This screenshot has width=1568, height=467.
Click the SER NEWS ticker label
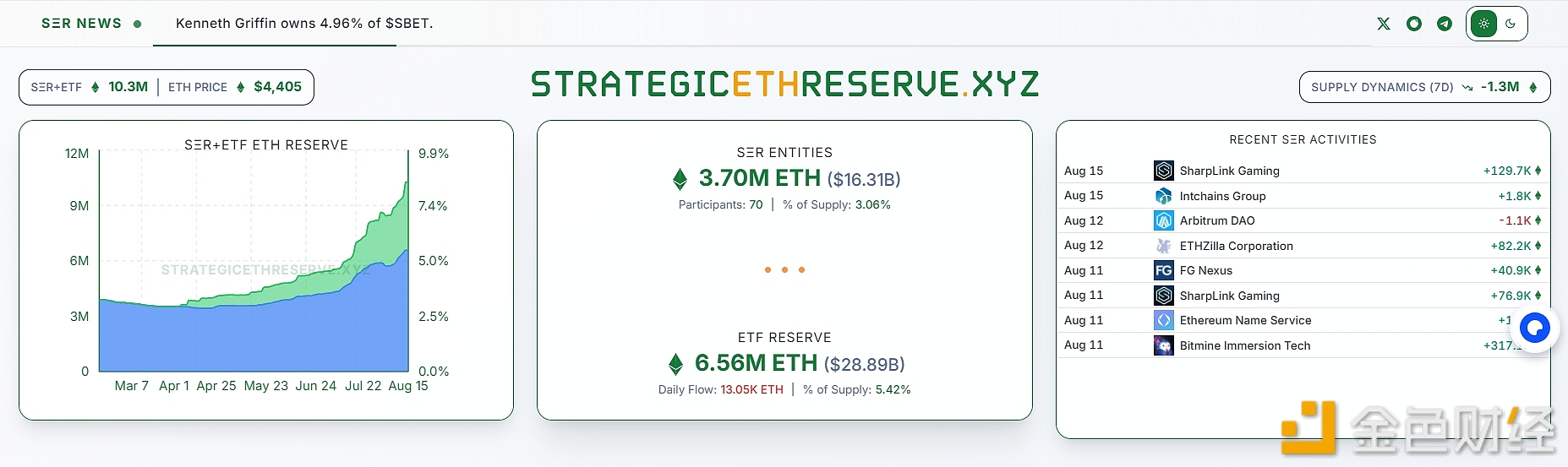(82, 24)
